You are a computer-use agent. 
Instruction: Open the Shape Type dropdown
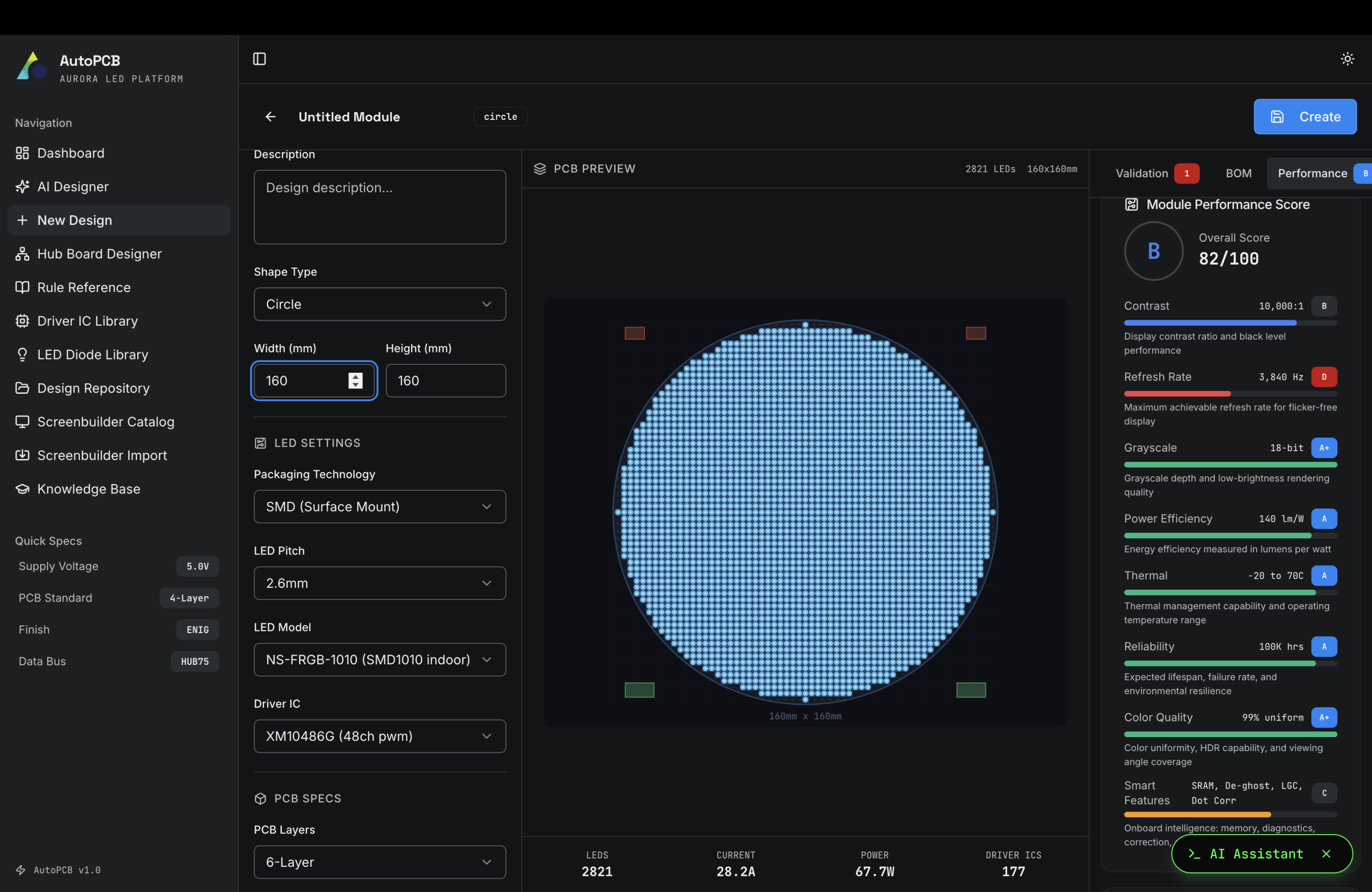tap(379, 304)
